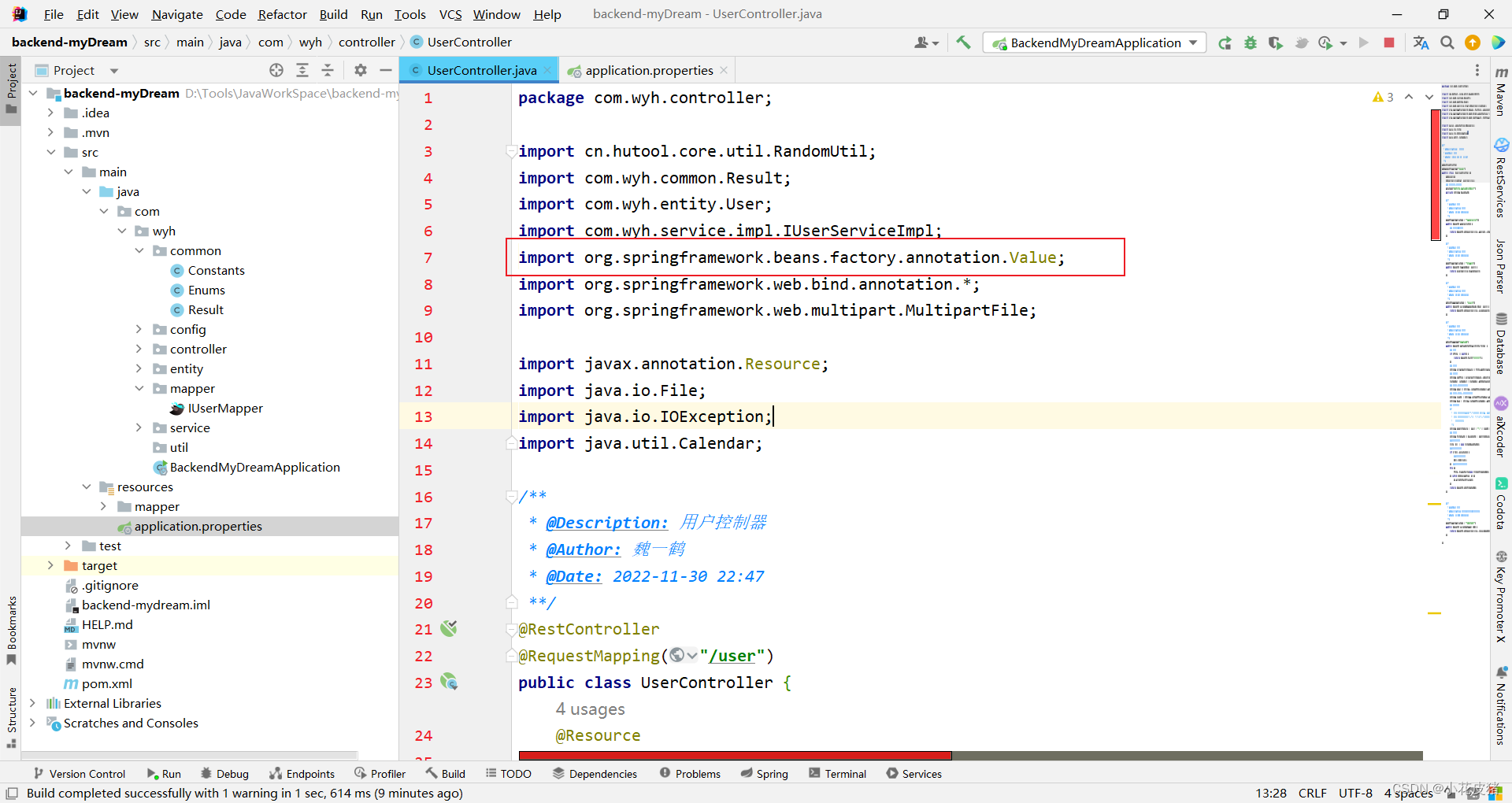Open BackendMyDreamApplication run configuration dropdown

1095,43
